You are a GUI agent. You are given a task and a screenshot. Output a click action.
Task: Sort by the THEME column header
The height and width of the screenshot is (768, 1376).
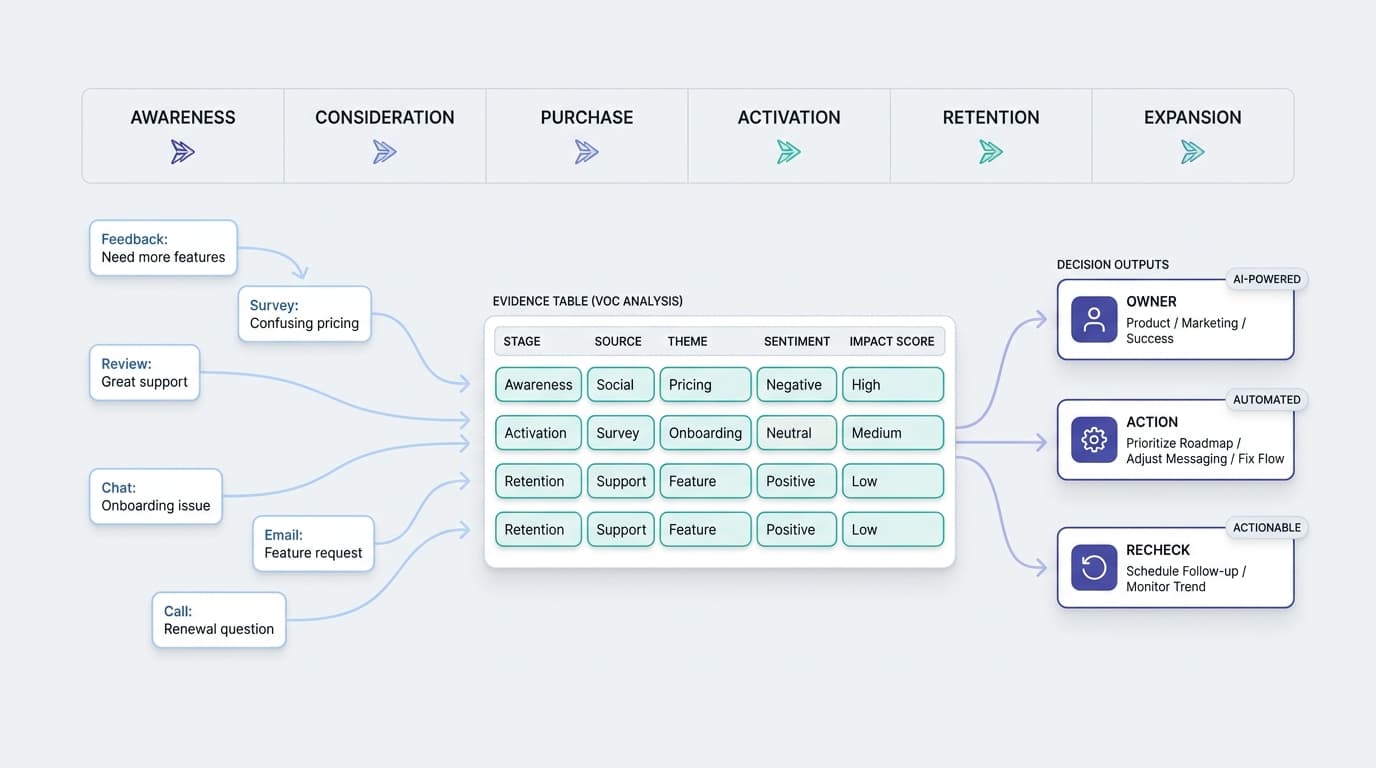click(x=688, y=341)
